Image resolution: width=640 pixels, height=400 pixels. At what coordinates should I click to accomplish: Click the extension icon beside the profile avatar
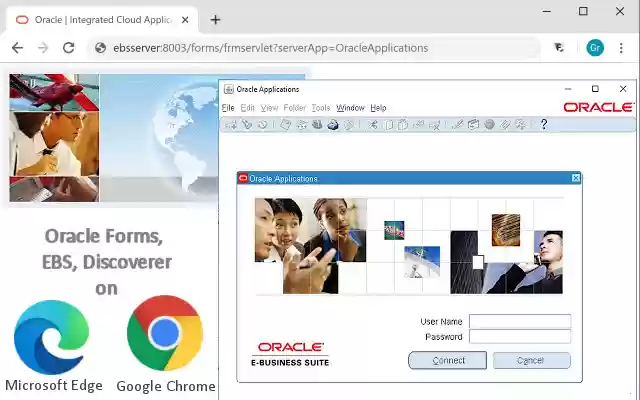pos(559,48)
